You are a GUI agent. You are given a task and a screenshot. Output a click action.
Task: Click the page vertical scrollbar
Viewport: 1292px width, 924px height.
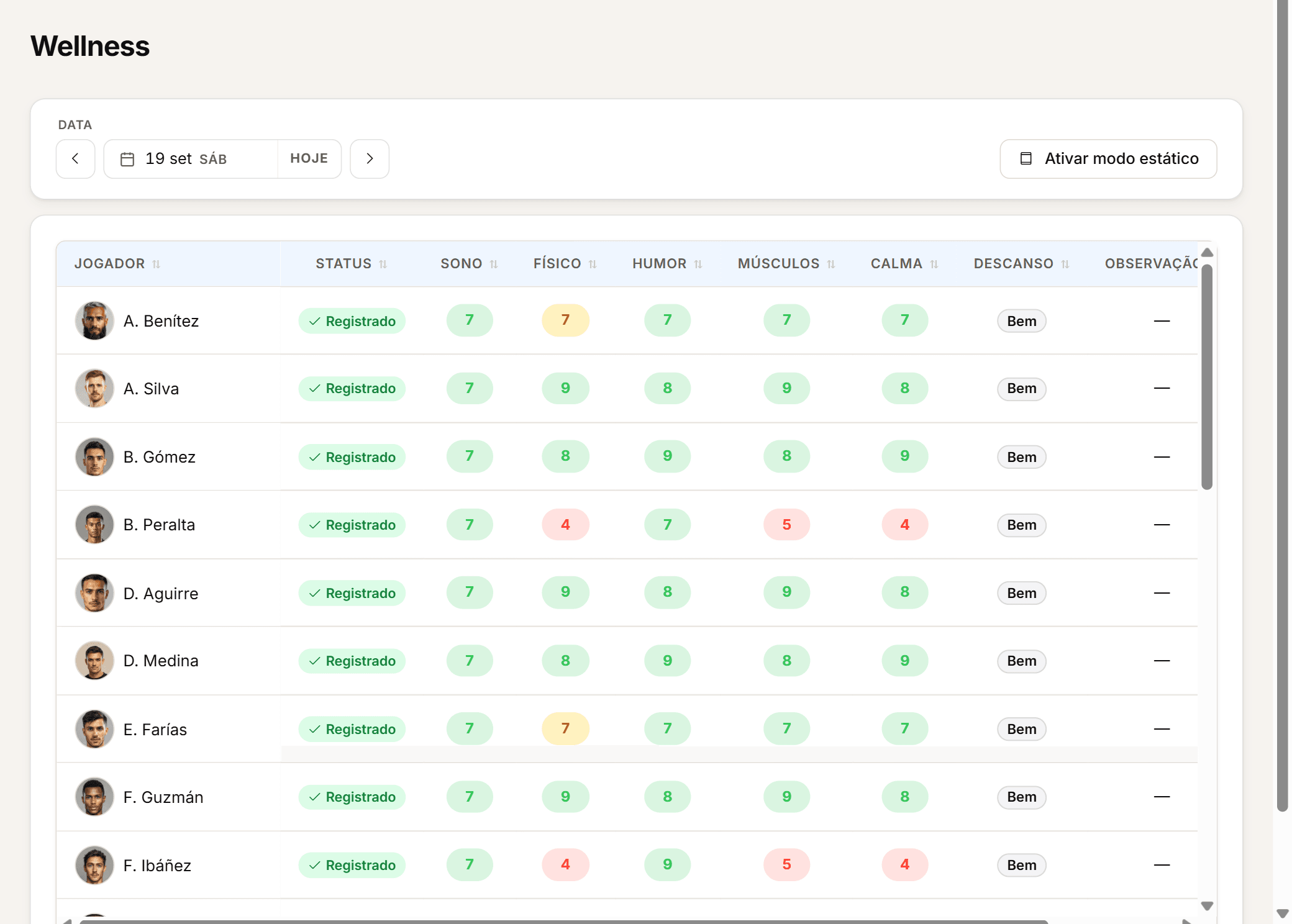click(x=1283, y=405)
